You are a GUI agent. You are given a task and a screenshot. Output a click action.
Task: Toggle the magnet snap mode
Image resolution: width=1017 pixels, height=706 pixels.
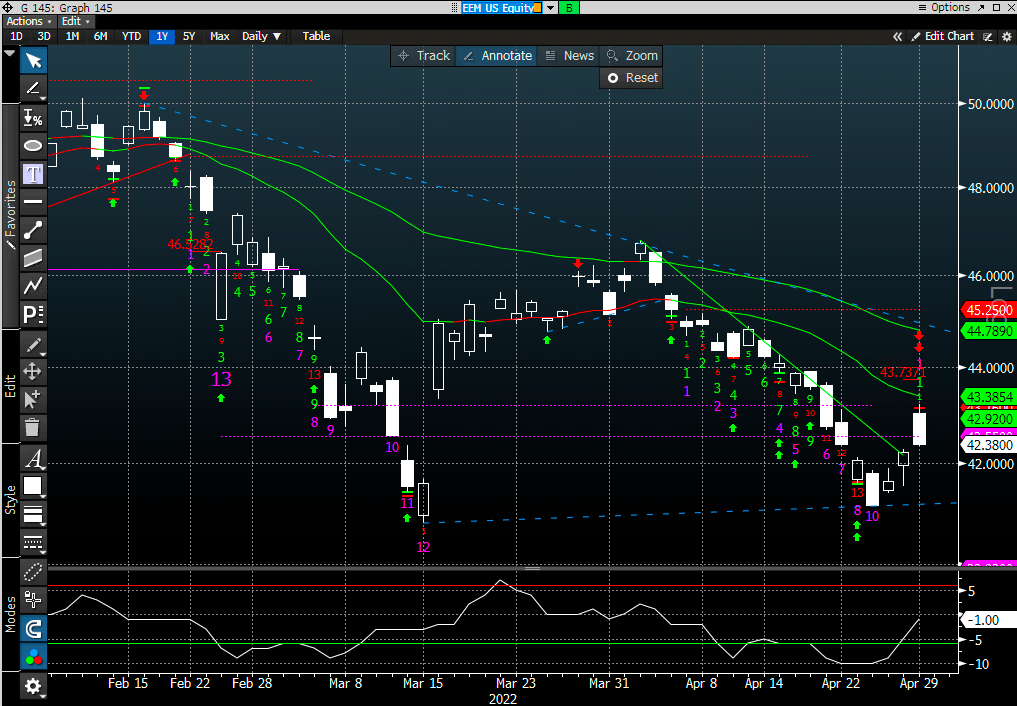tap(33, 628)
